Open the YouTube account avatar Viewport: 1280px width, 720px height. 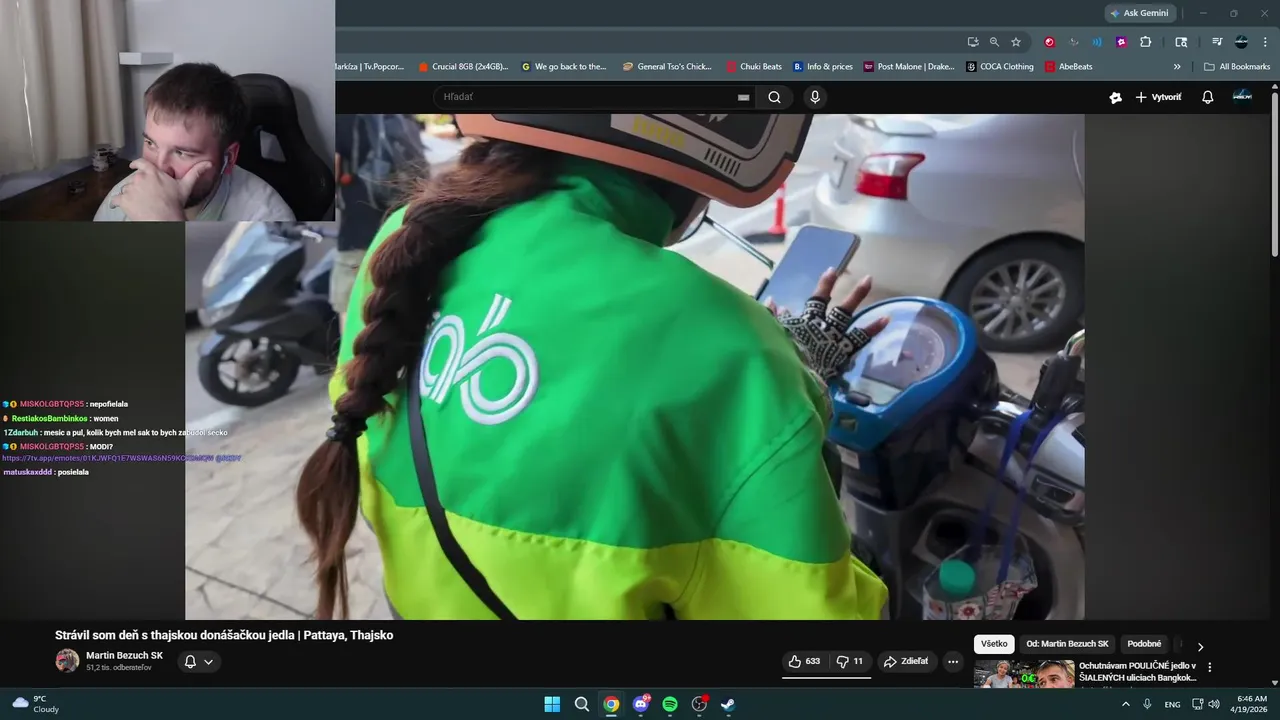pyautogui.click(x=1242, y=96)
